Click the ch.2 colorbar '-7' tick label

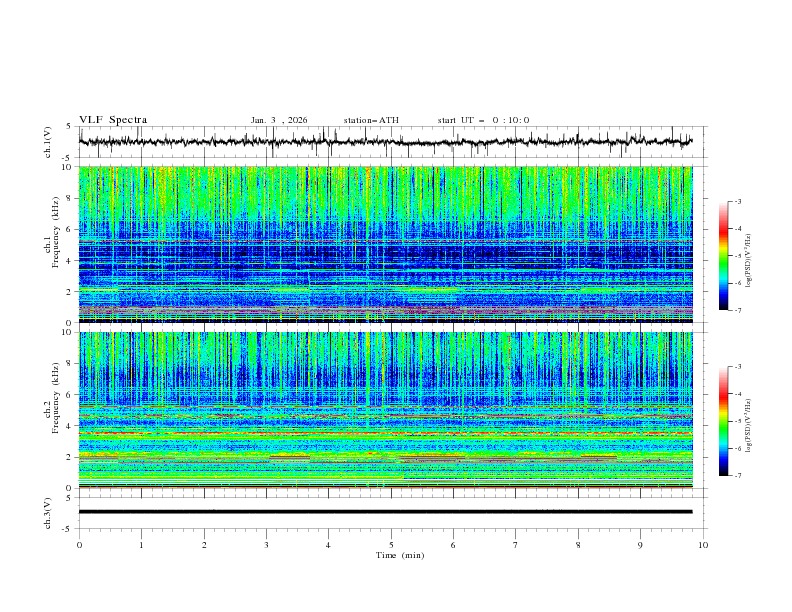click(738, 475)
